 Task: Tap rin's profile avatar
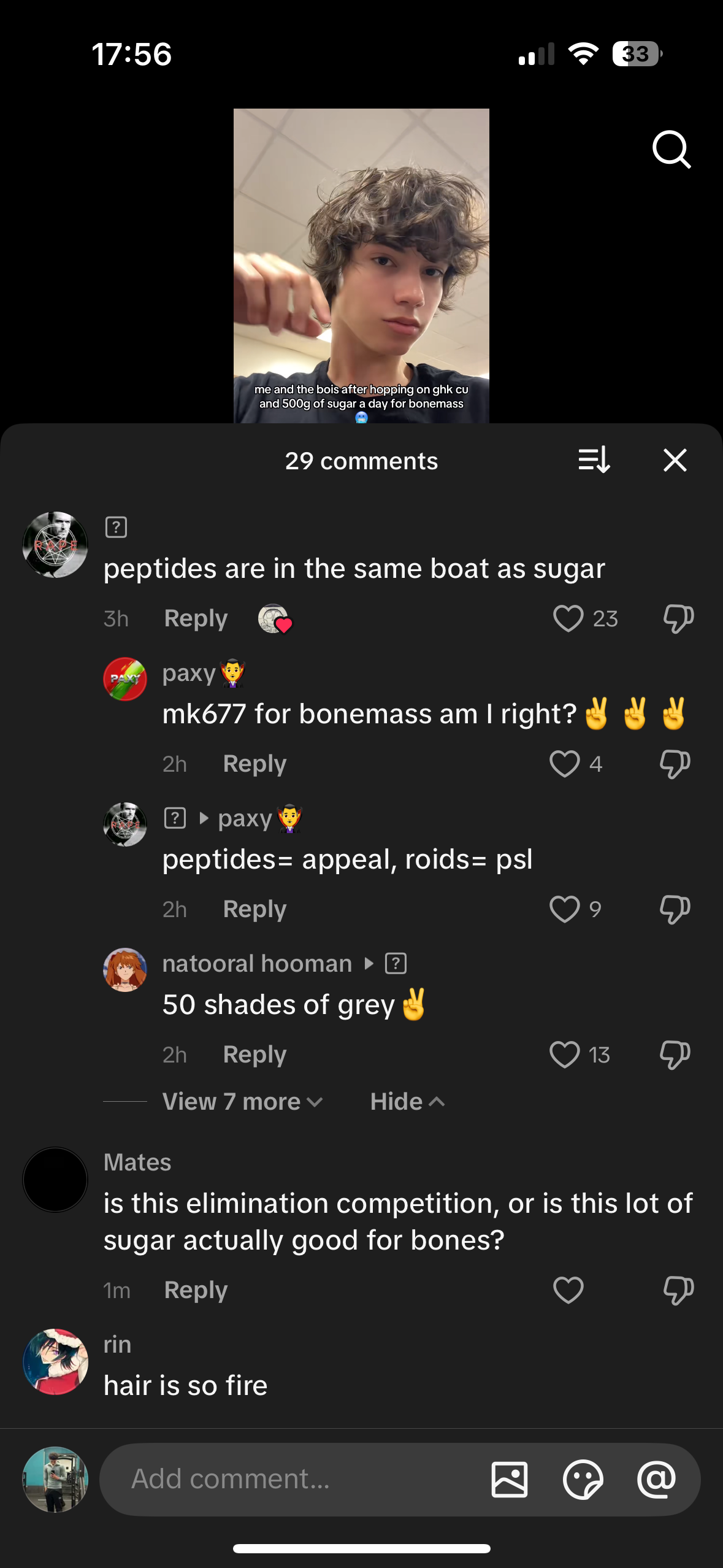coord(55,1361)
